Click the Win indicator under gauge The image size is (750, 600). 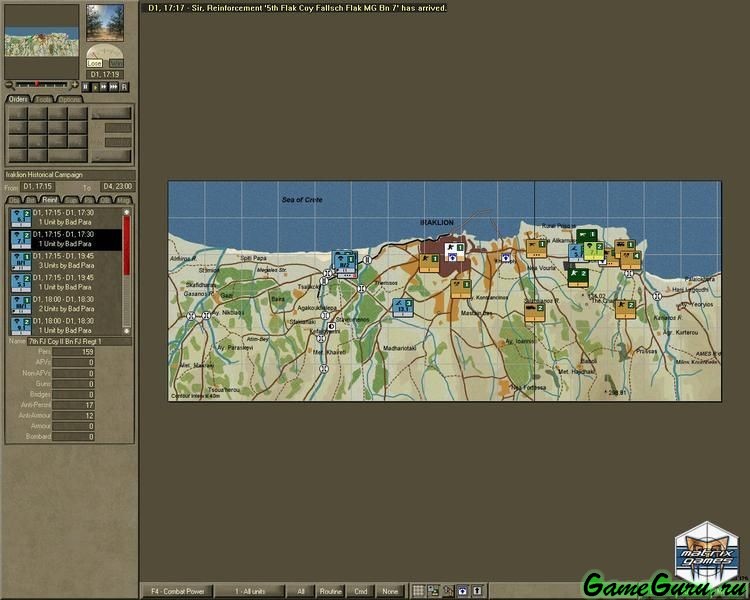115,63
